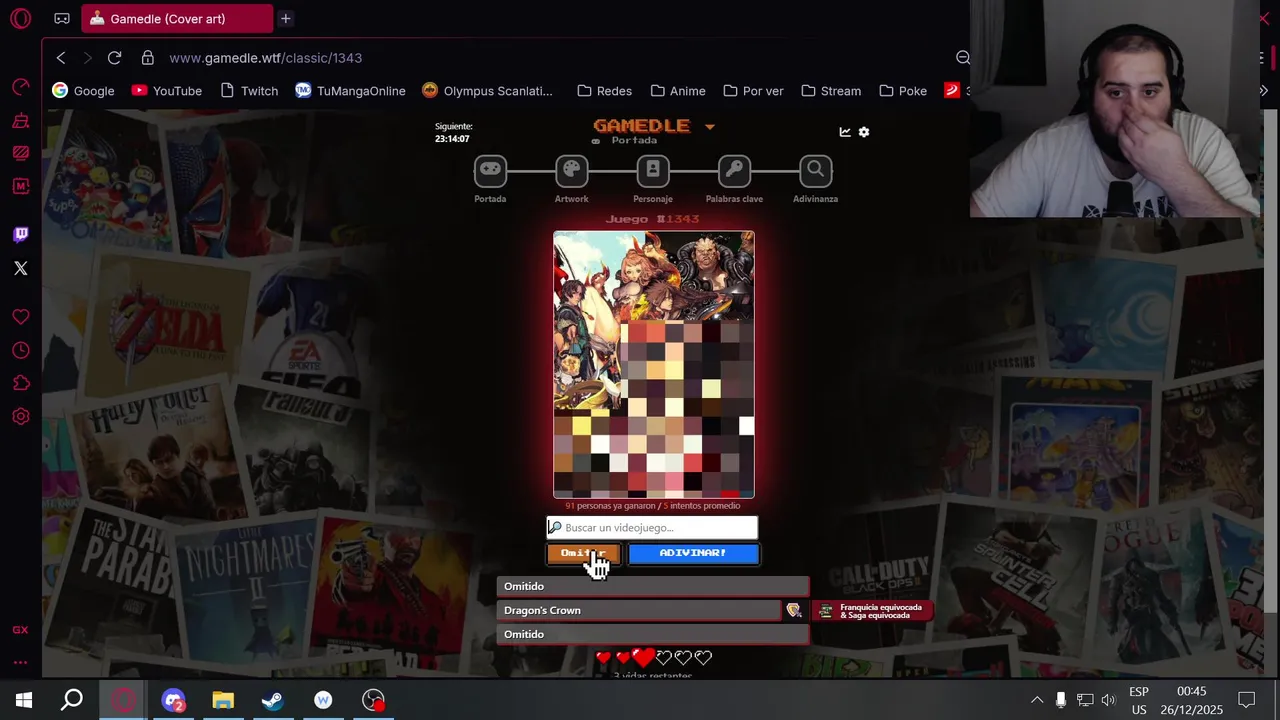Open Discord from the taskbar

173,700
